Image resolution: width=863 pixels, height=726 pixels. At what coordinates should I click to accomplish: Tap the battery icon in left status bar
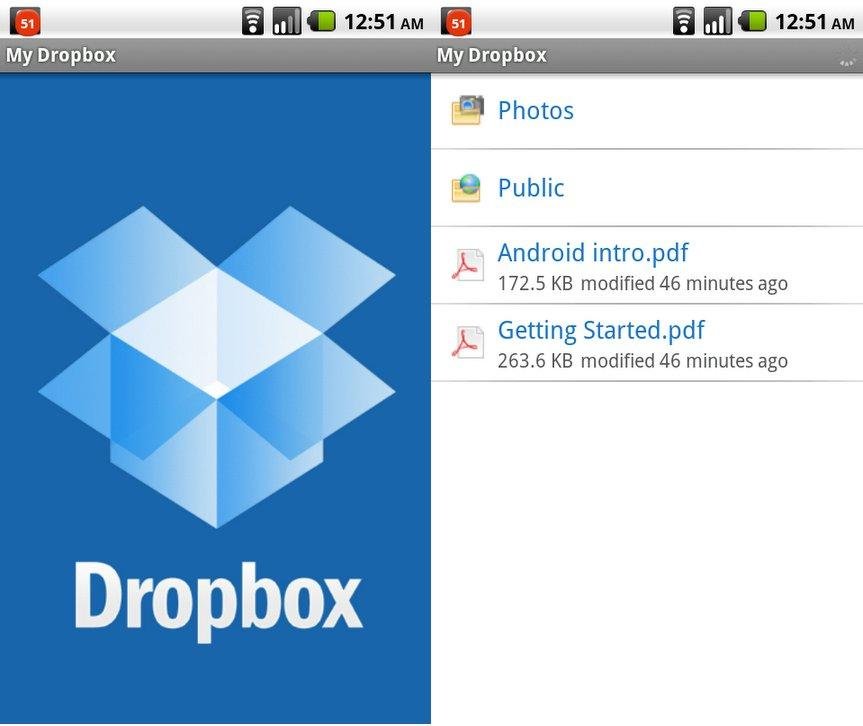pos(321,22)
